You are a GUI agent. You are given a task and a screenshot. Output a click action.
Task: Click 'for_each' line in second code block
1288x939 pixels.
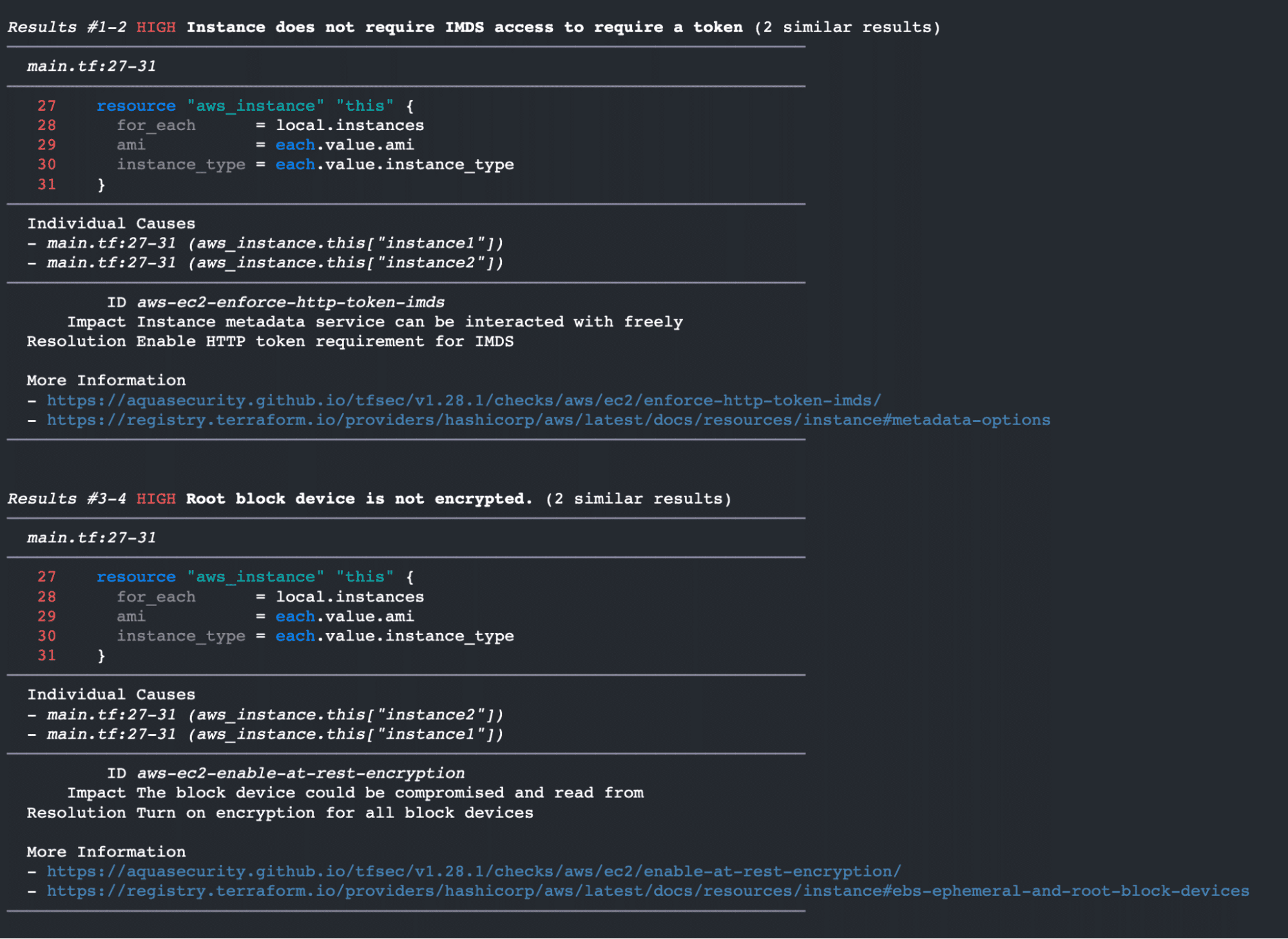point(270,597)
